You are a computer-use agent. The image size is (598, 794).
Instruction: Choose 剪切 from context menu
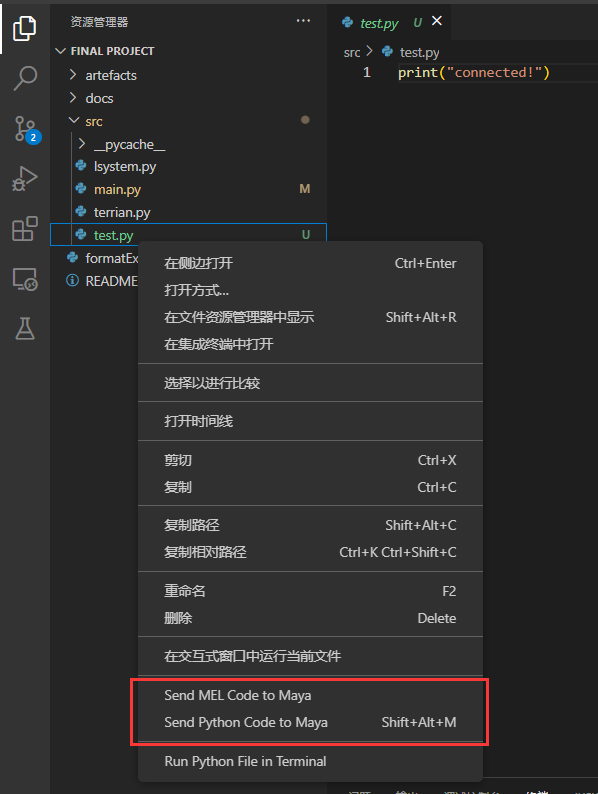click(310, 460)
